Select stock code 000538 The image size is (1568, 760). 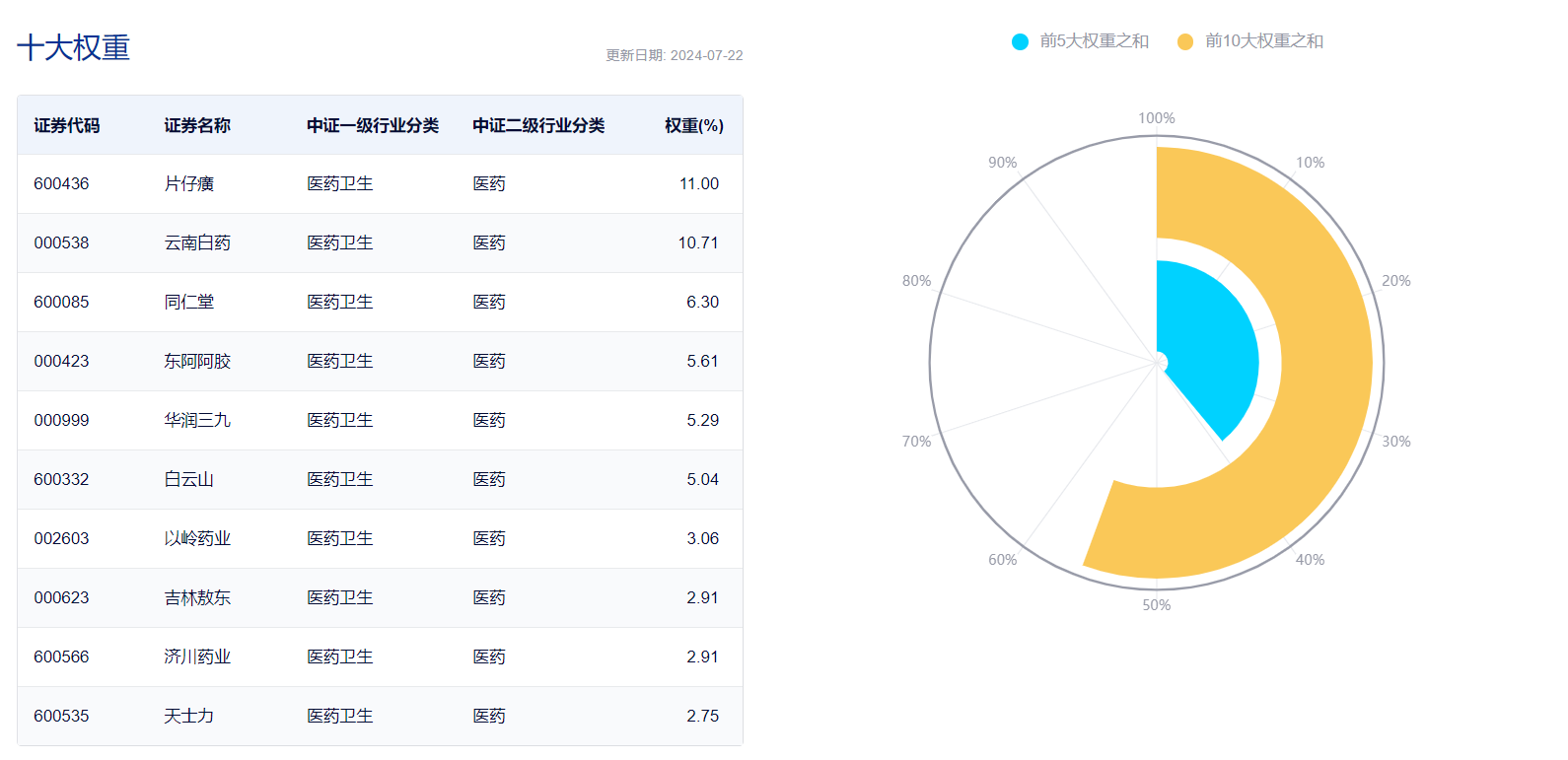(61, 242)
